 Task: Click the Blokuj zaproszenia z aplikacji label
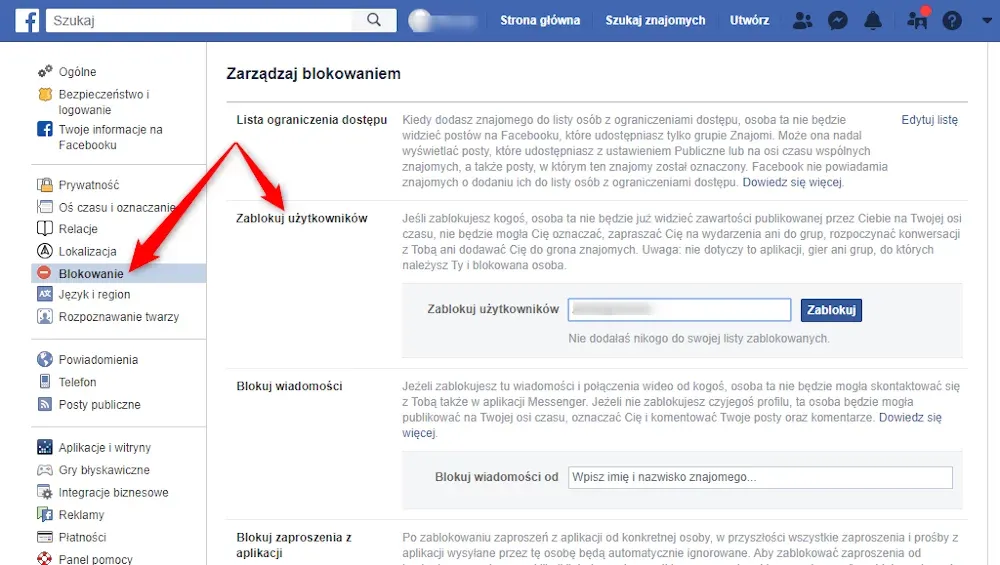294,545
